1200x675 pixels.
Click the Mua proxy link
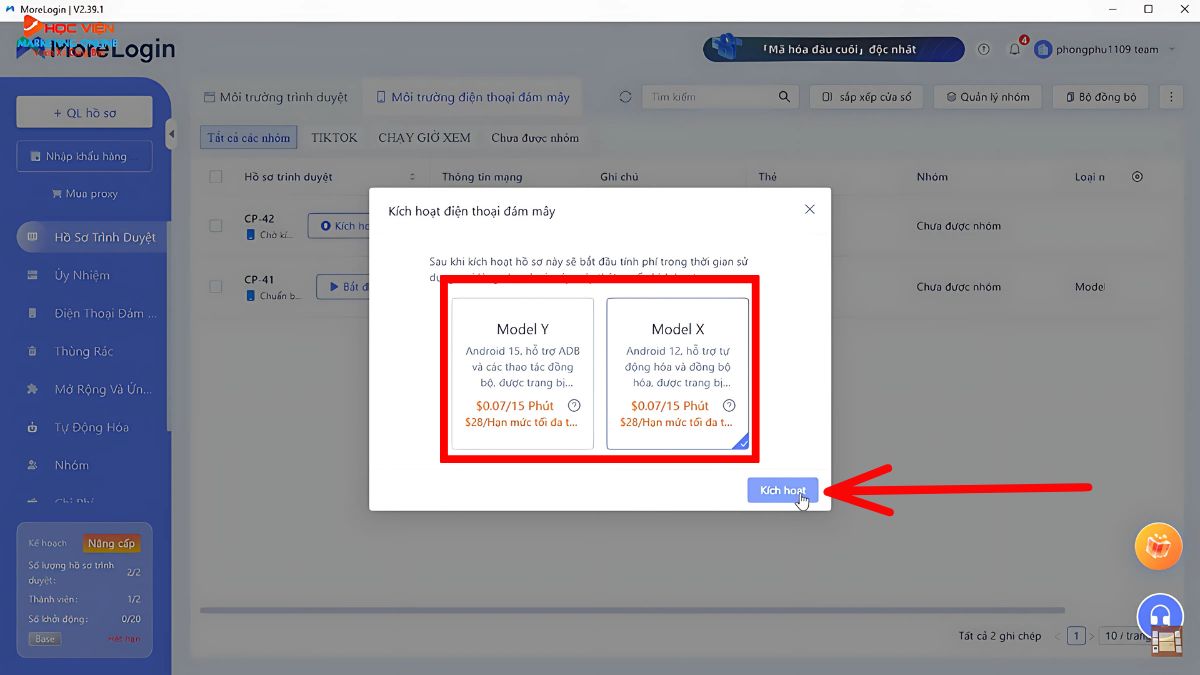pos(85,194)
